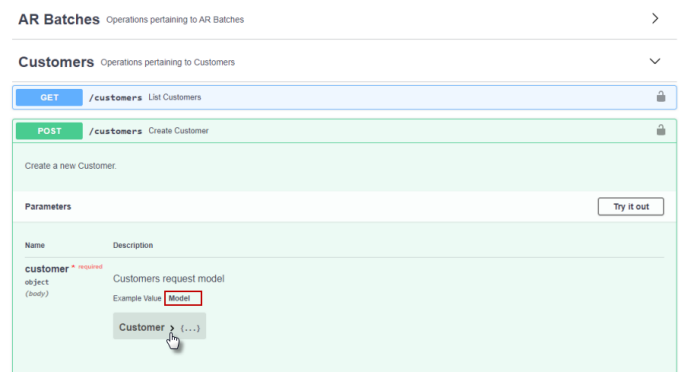This screenshot has width=685, height=372.
Task: Click the AR Batches heading
Action: (59, 19)
